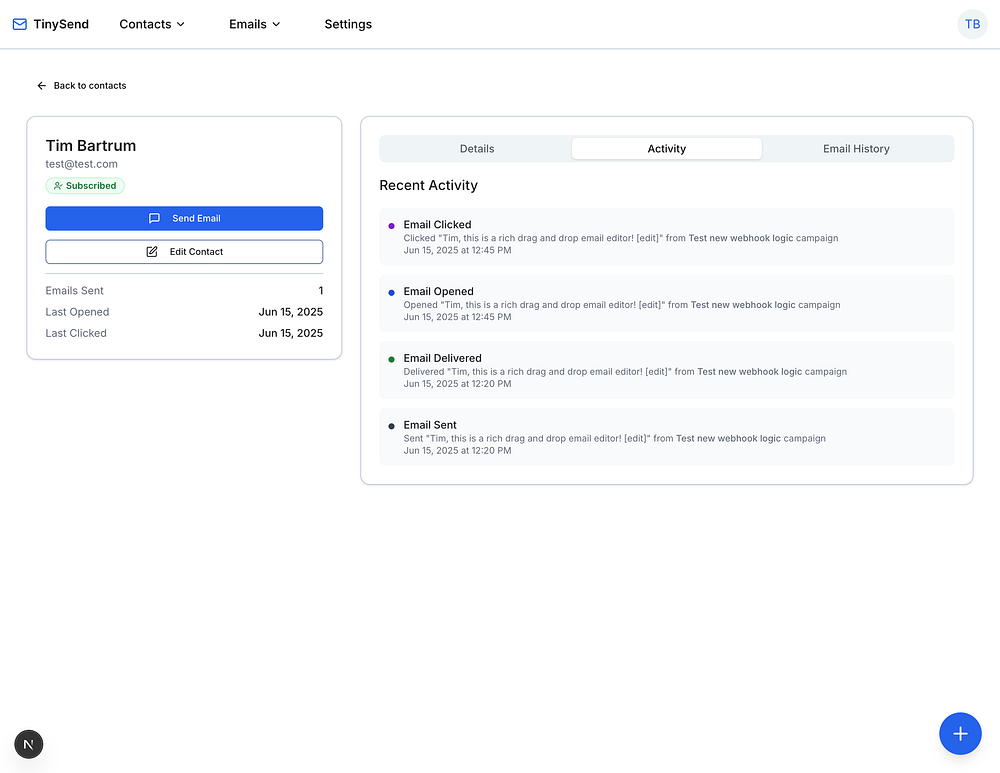Click the Email Delivered activity title
This screenshot has height=773, width=1000.
click(x=443, y=358)
